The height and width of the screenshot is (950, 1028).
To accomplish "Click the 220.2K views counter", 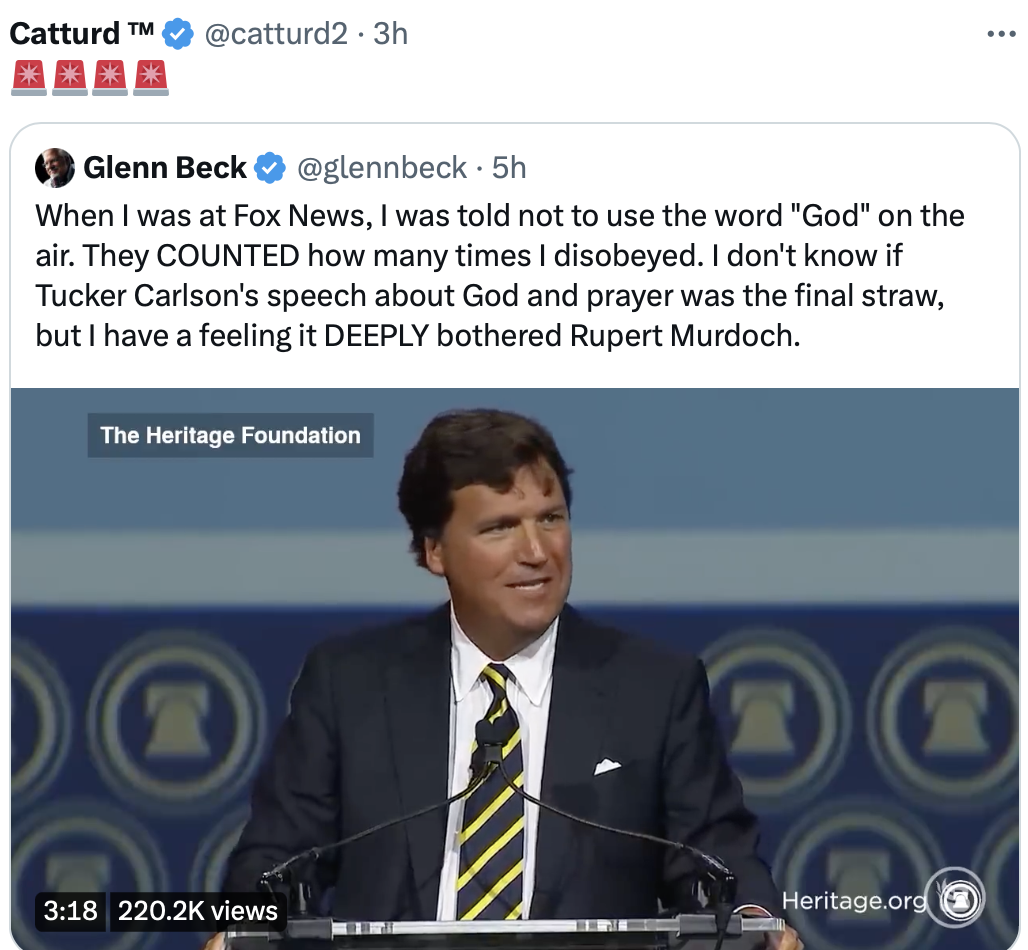I will [x=198, y=910].
